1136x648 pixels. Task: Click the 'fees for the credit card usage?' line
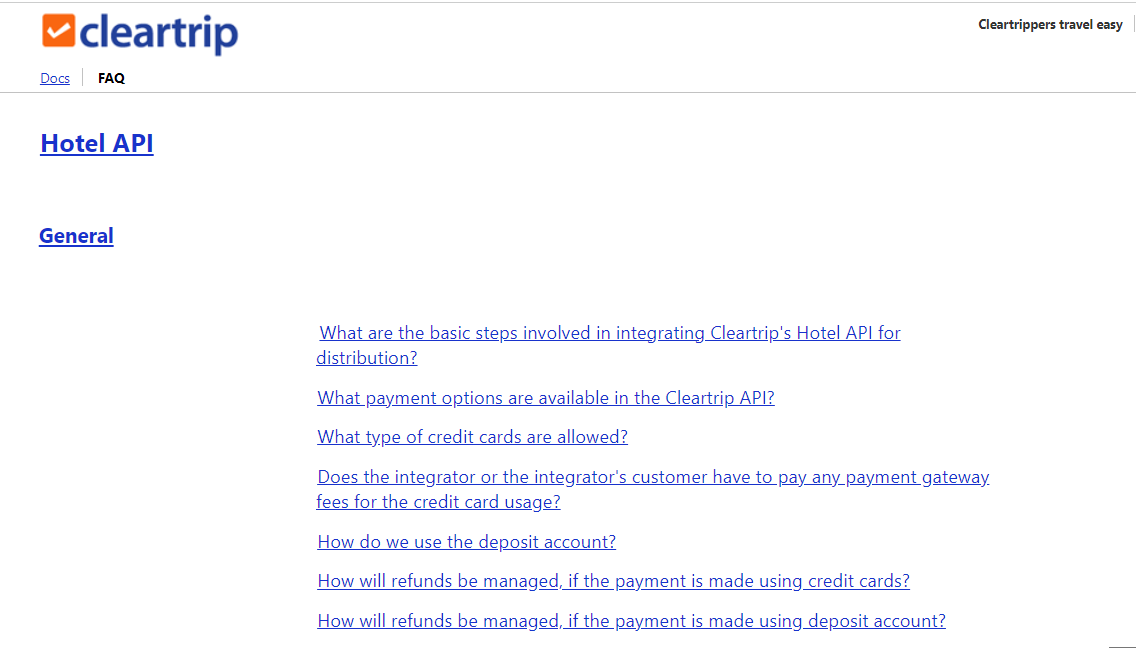438,502
